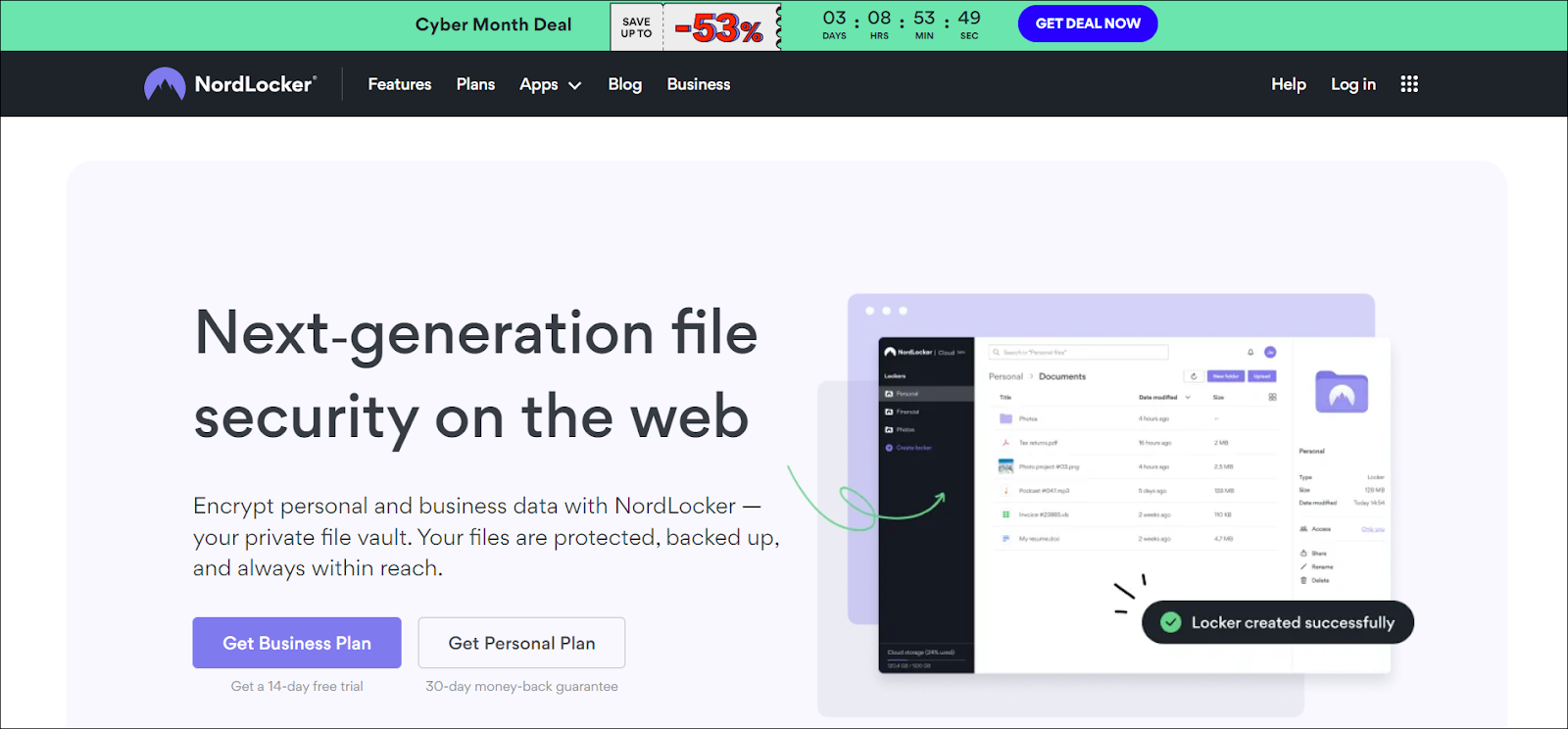The width and height of the screenshot is (1568, 729).
Task: Click the Cyber Month Deal text
Action: tap(493, 24)
